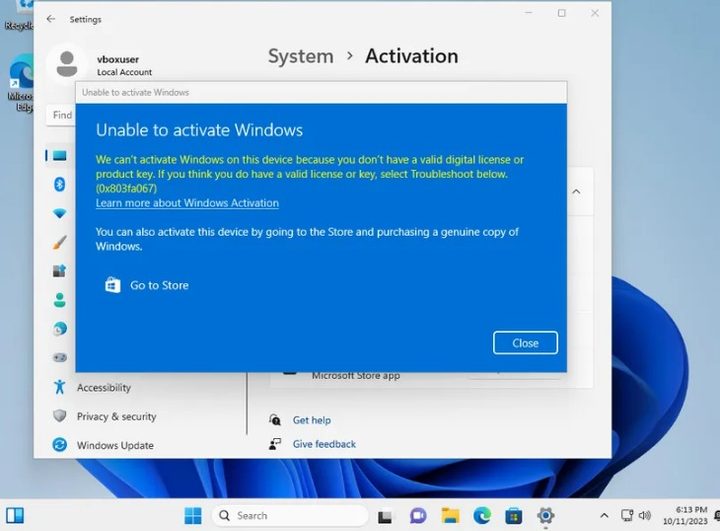Open Bluetooth & devices from sidebar icon
The height and width of the screenshot is (531, 720).
59,184
